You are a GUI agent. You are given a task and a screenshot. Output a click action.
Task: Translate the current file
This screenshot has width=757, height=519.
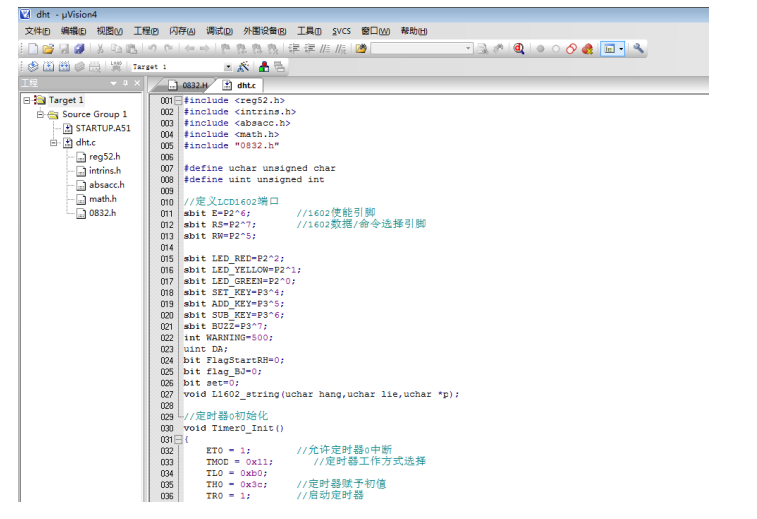coord(33,67)
